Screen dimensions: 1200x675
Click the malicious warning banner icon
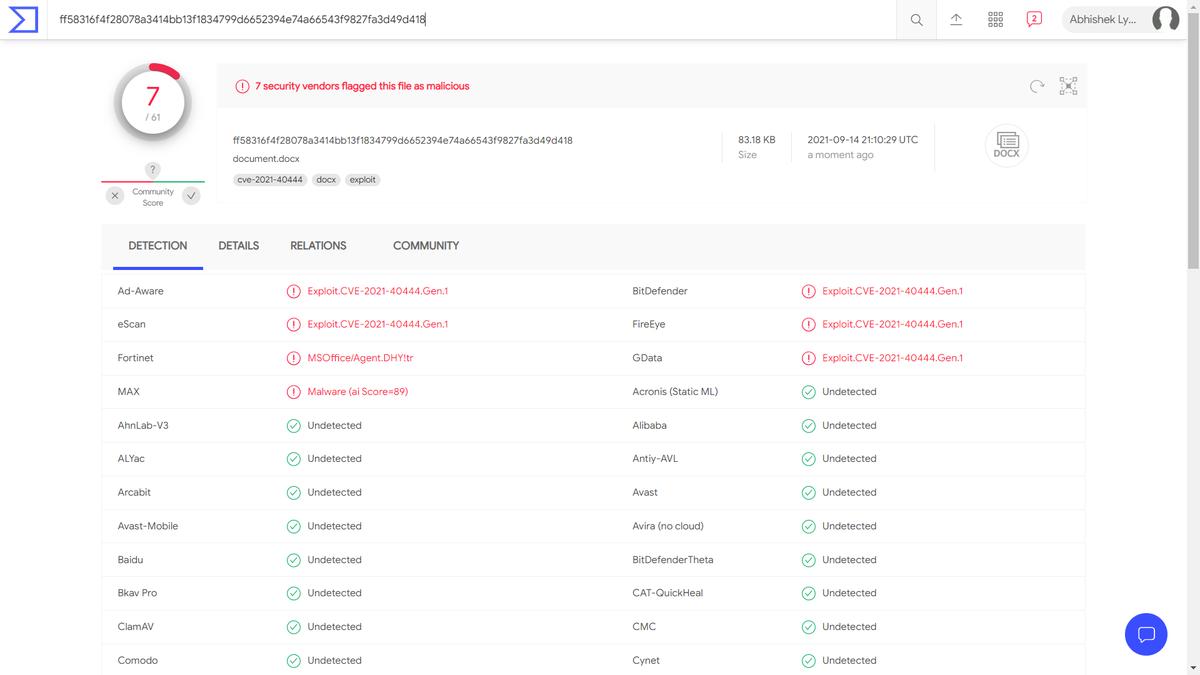pos(242,87)
